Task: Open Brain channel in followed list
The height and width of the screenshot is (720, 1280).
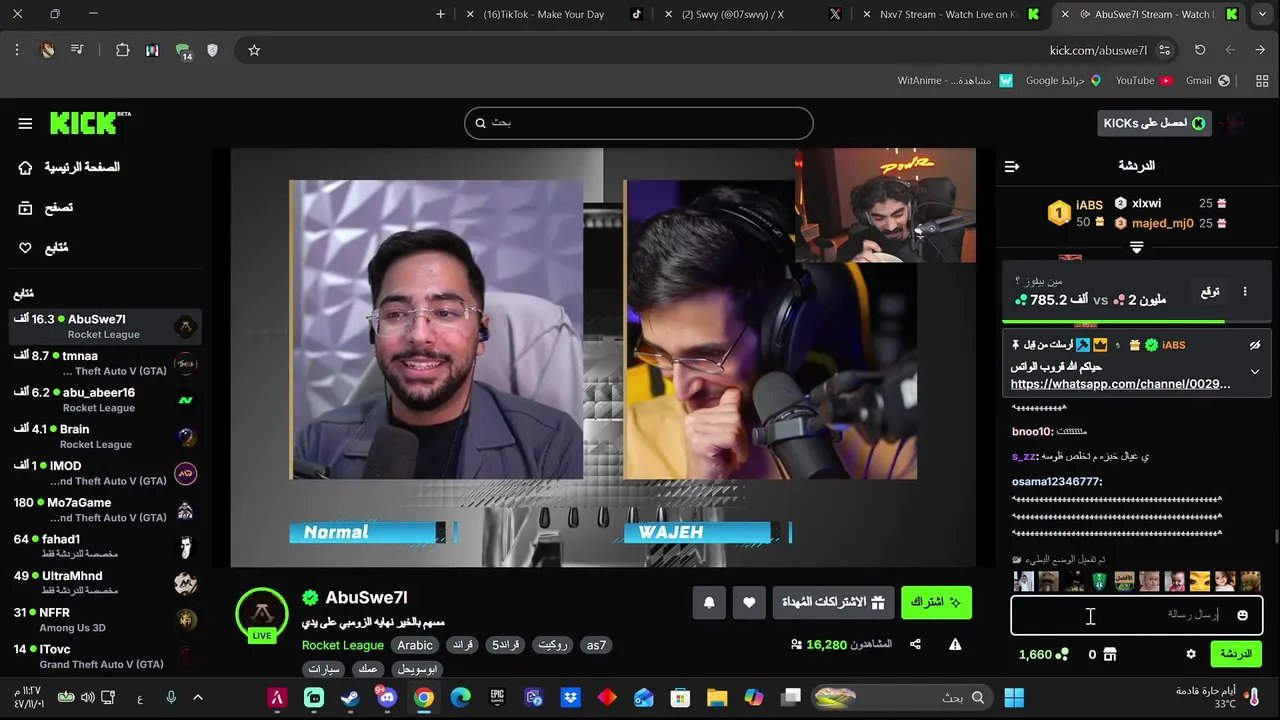Action: (x=105, y=436)
